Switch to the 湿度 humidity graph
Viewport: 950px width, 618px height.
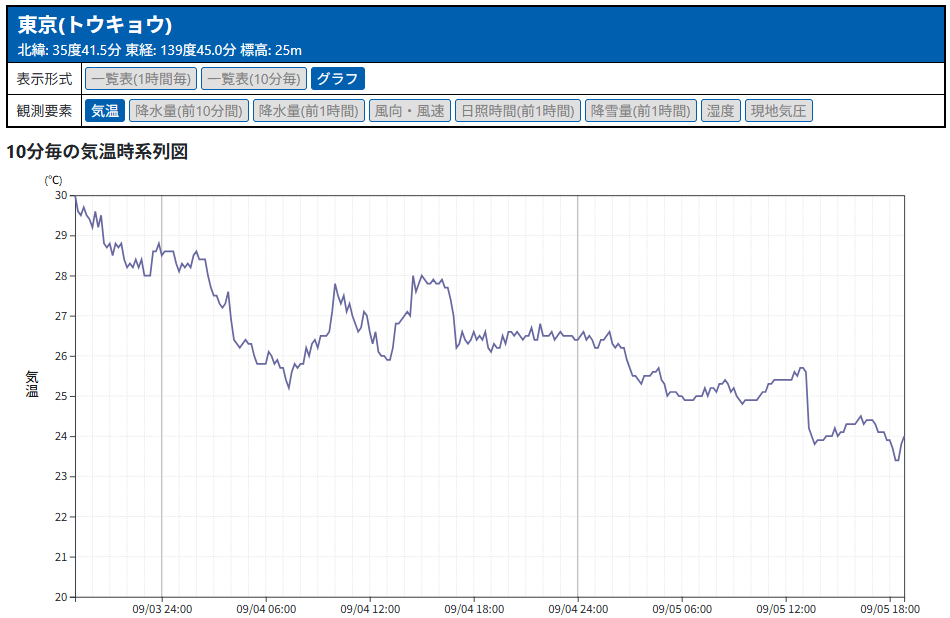(721, 111)
